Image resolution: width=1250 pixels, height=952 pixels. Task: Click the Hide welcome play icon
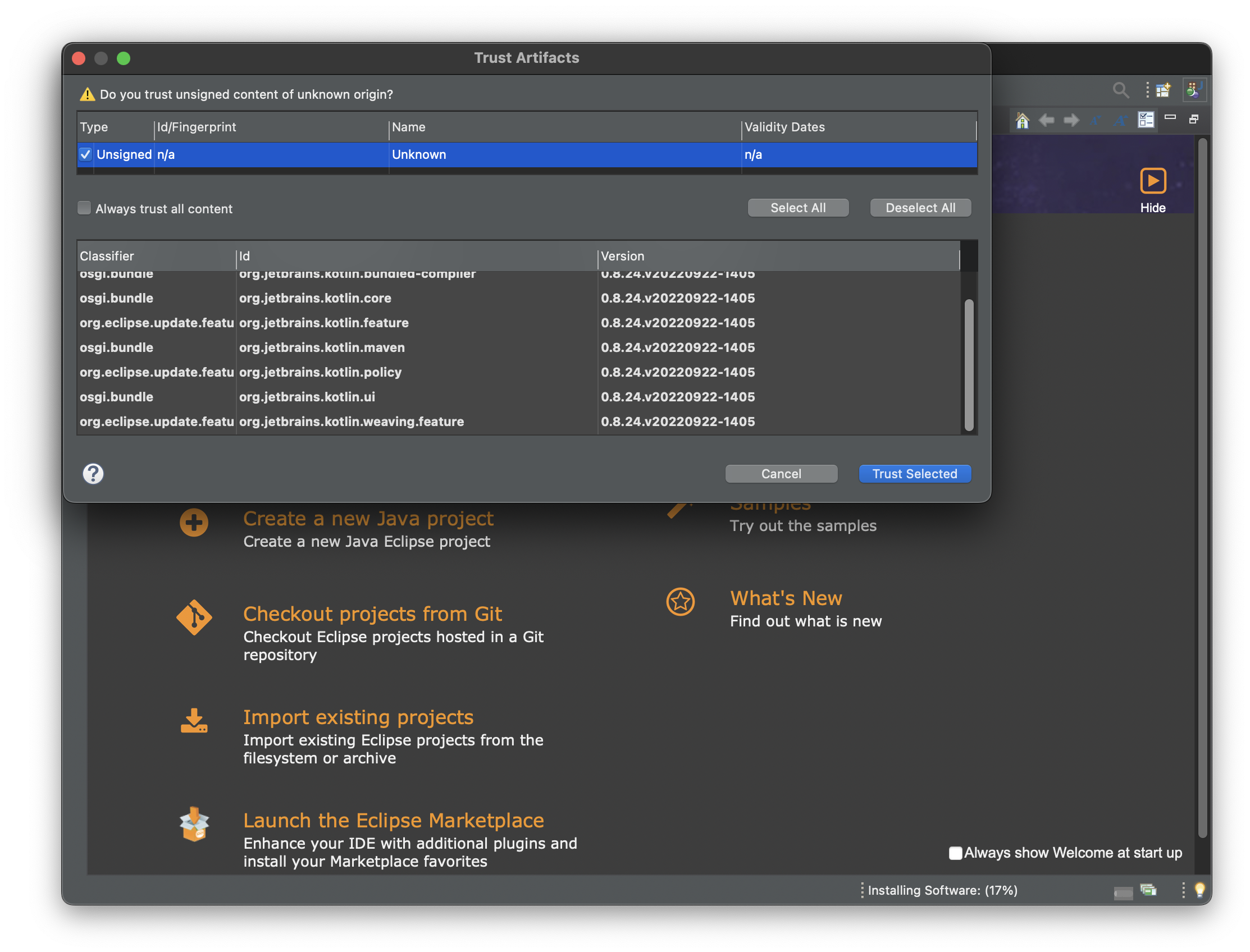[x=1152, y=181]
